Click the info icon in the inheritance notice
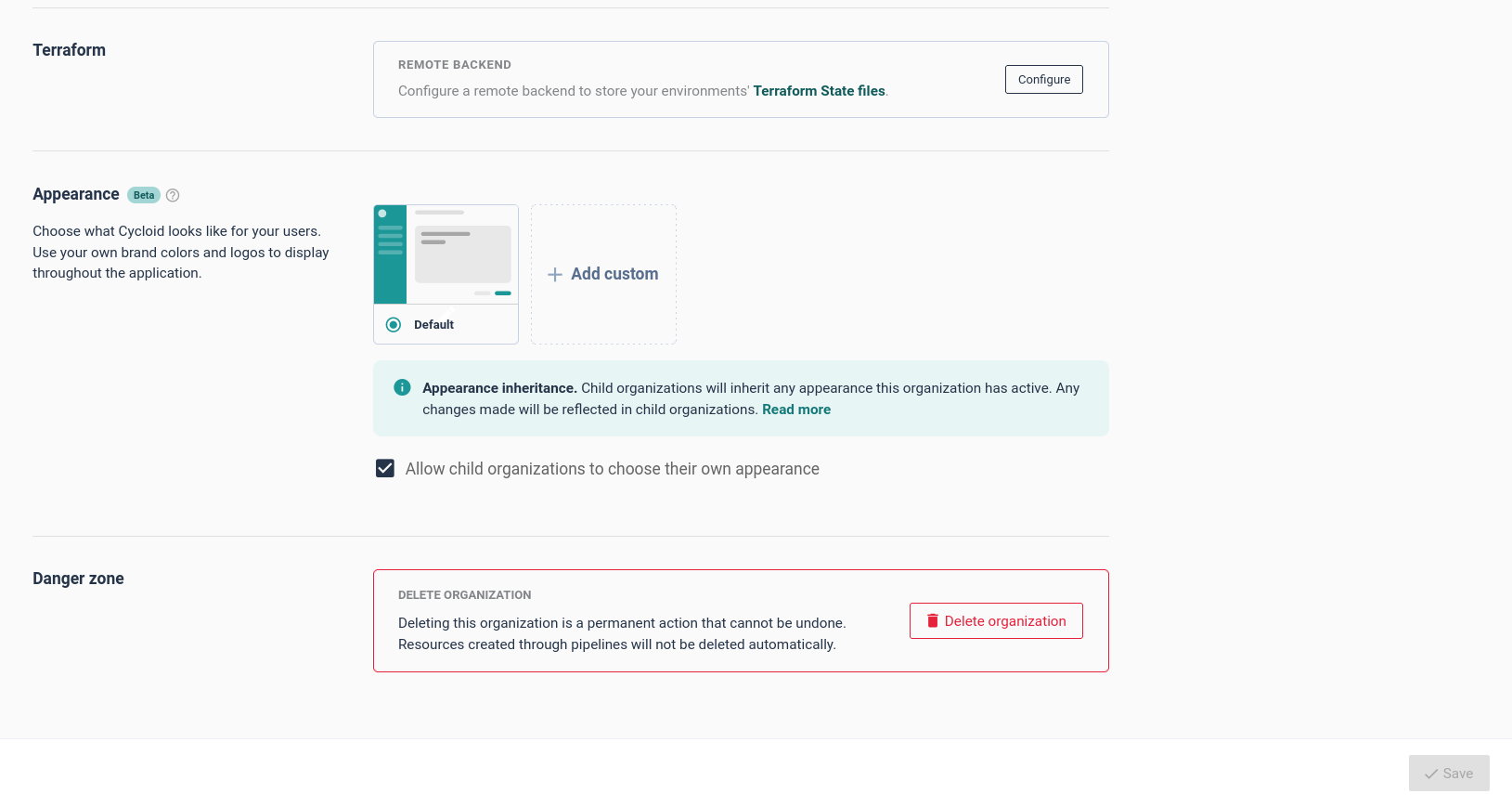The width and height of the screenshot is (1512, 807). point(402,388)
